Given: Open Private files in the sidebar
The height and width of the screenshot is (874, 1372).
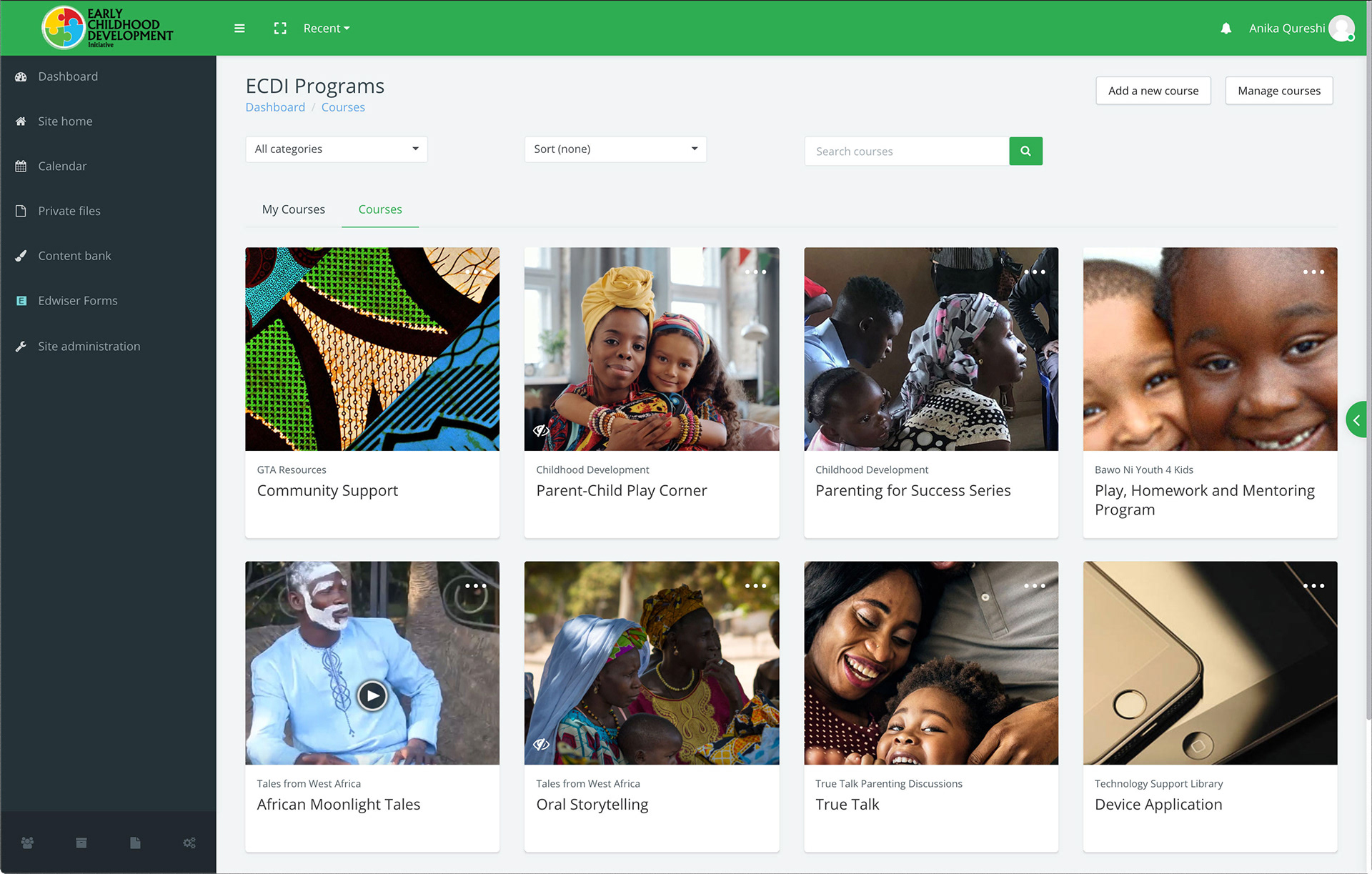Looking at the screenshot, I should click(69, 211).
